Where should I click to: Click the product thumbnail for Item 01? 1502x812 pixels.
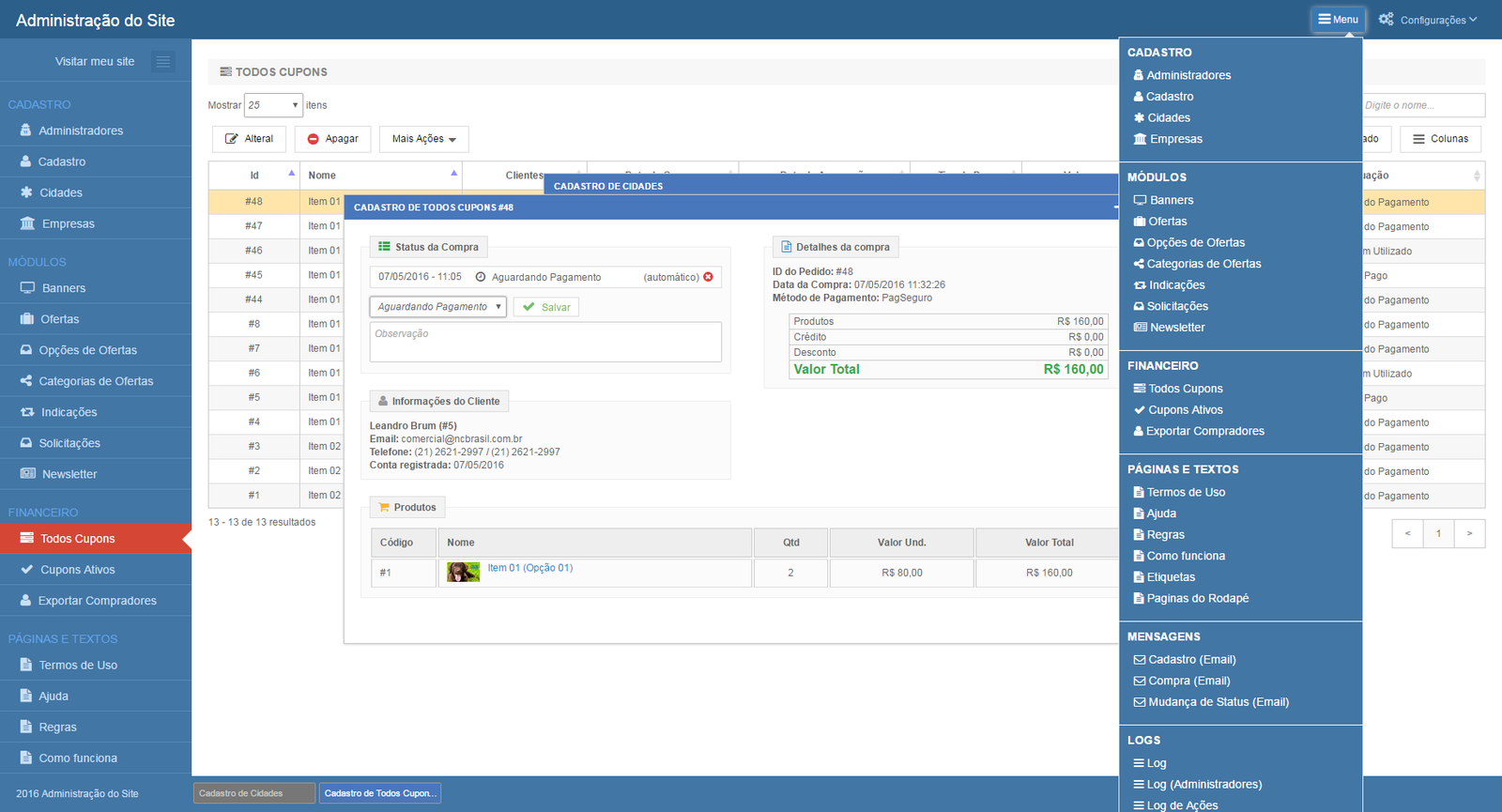pyautogui.click(x=463, y=572)
